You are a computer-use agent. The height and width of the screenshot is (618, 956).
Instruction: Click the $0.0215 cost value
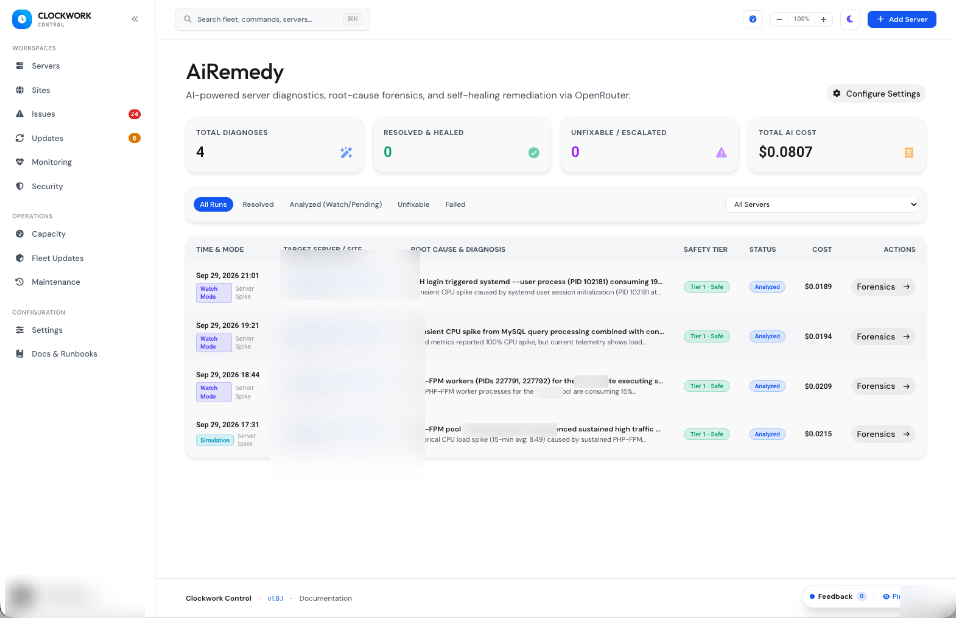818,434
